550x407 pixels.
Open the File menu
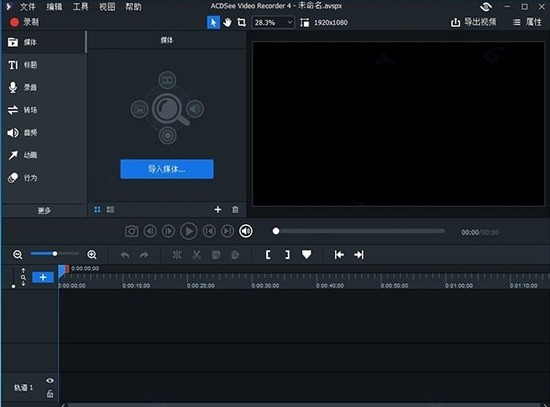click(x=28, y=6)
